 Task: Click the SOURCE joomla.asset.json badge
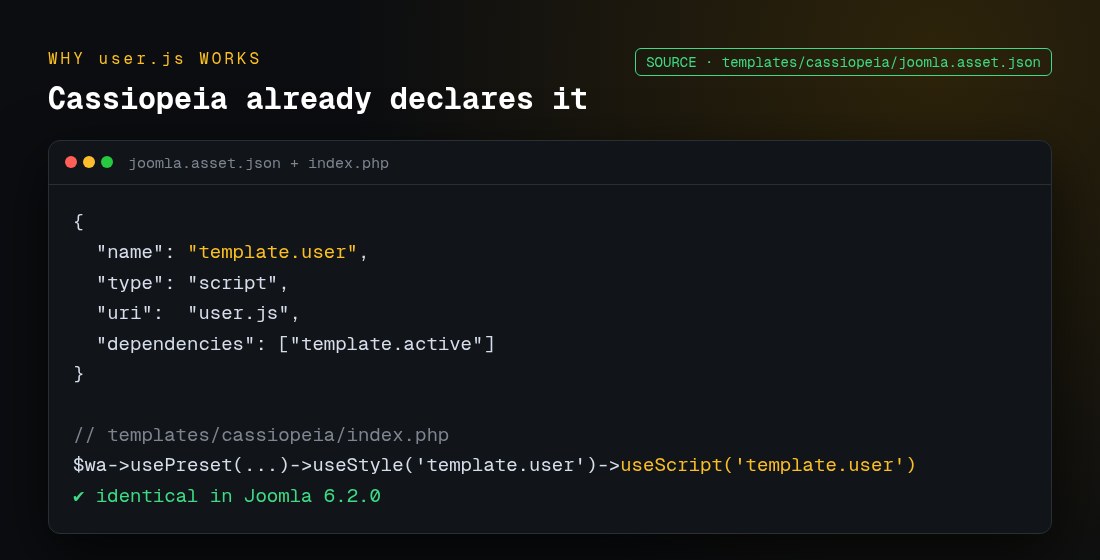coord(843,62)
